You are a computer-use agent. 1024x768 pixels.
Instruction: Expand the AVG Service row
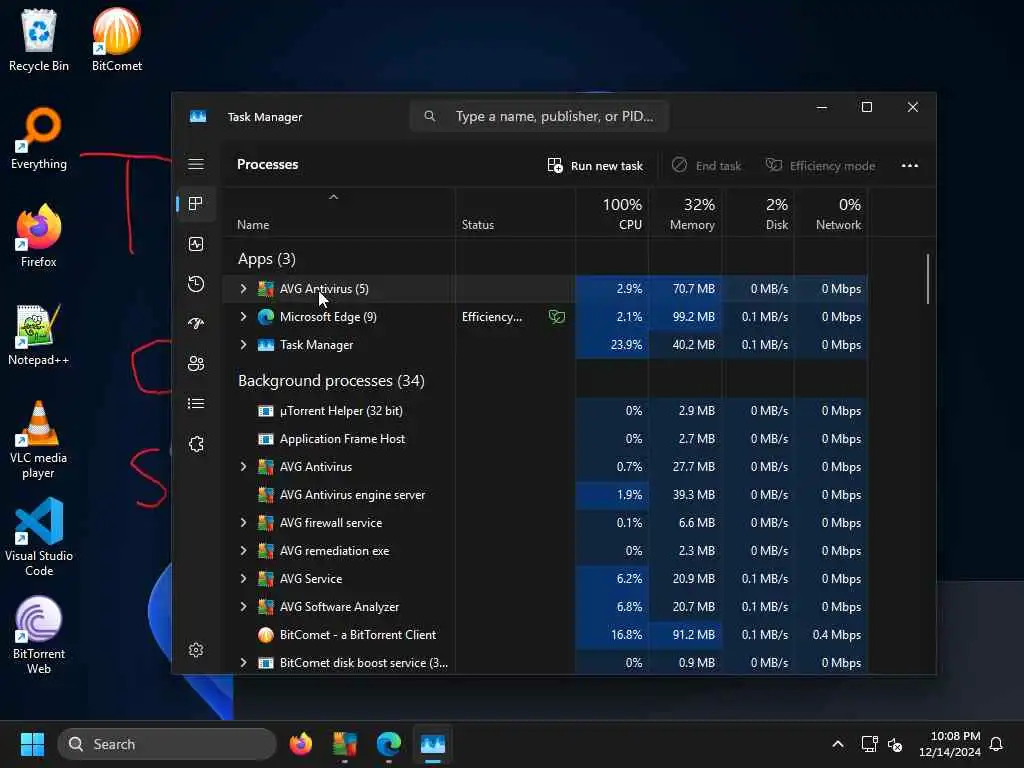[x=243, y=579]
